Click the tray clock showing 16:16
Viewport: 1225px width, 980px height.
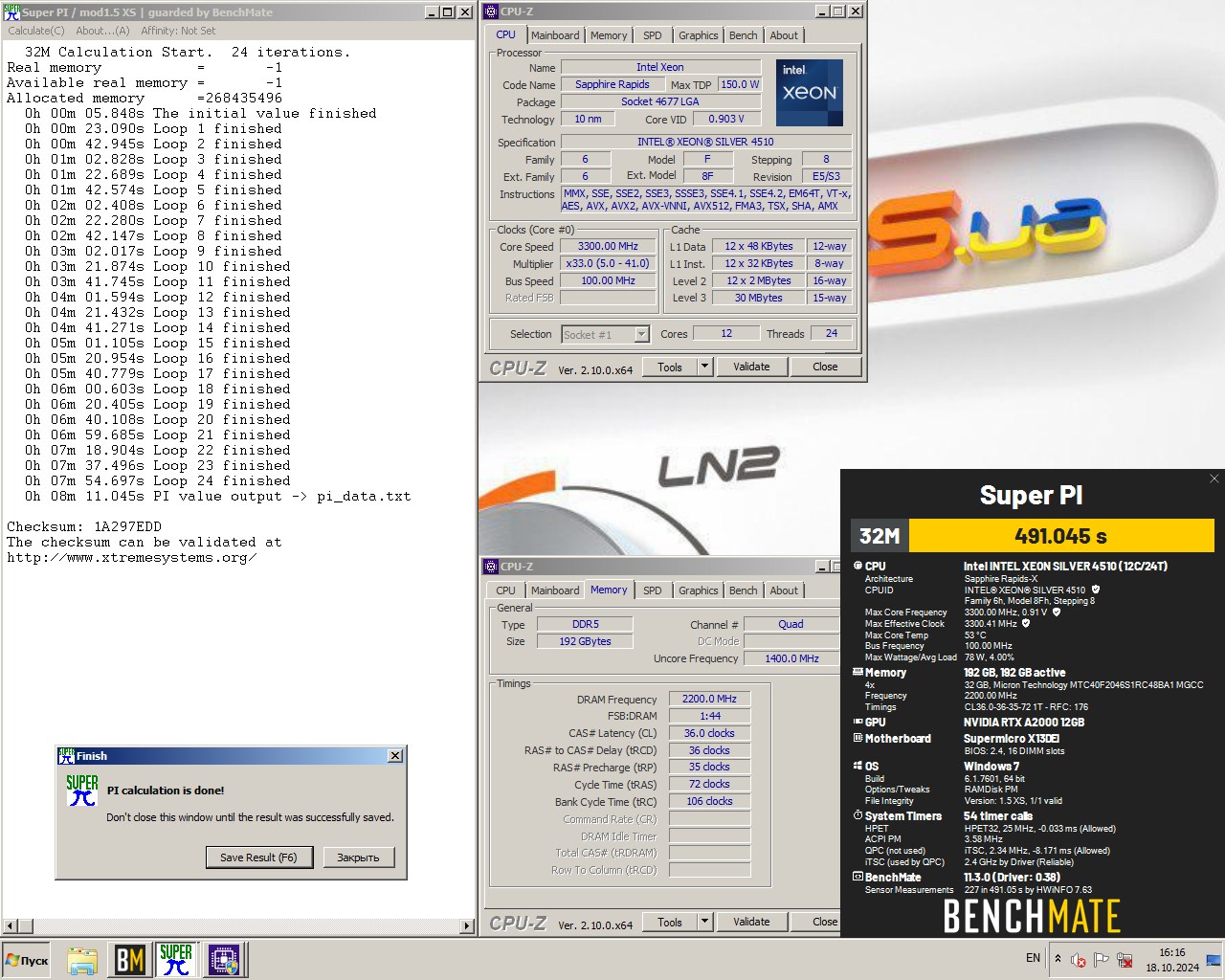pos(1172,960)
